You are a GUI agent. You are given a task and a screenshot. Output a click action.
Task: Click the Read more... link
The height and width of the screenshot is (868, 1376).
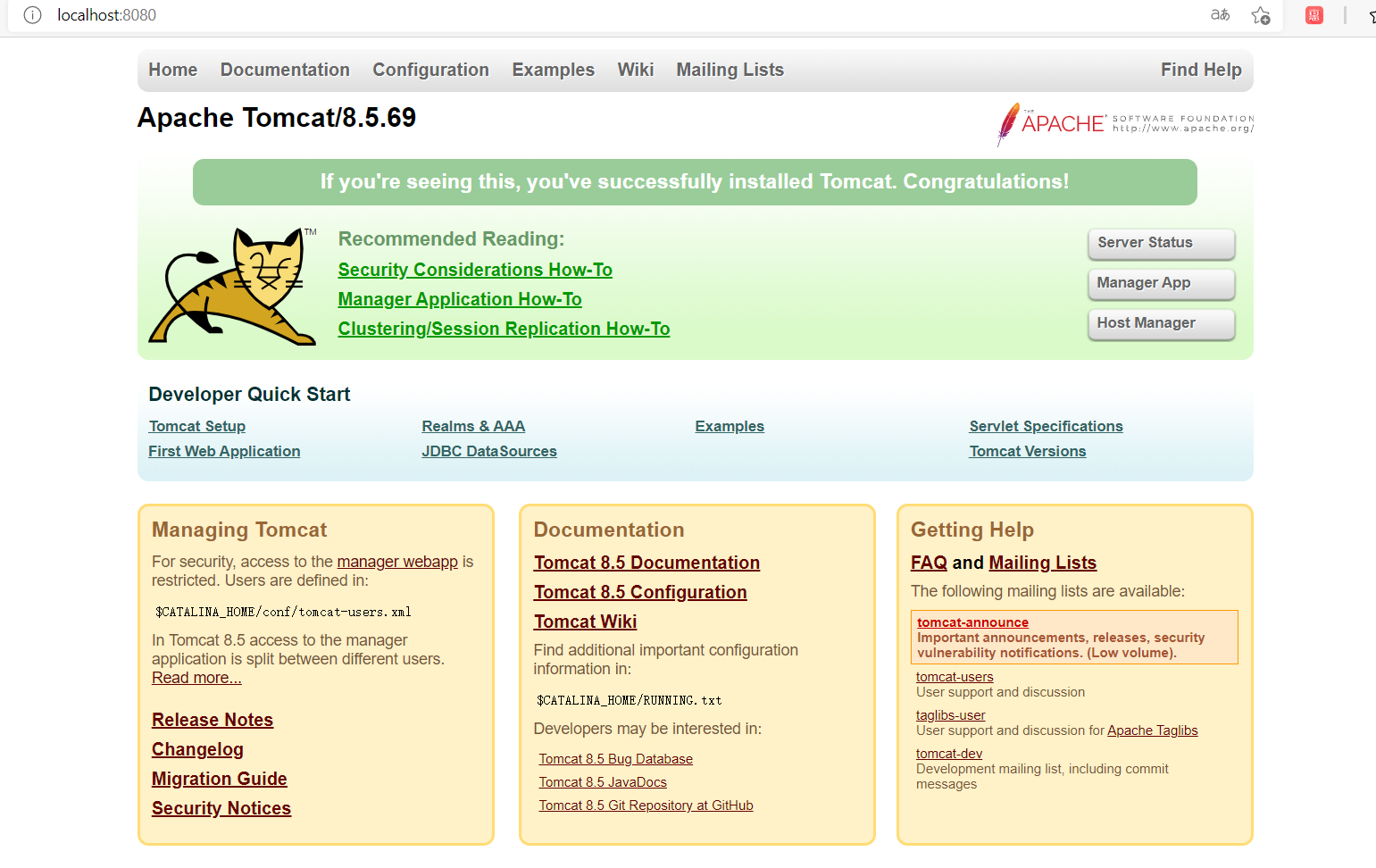[196, 678]
